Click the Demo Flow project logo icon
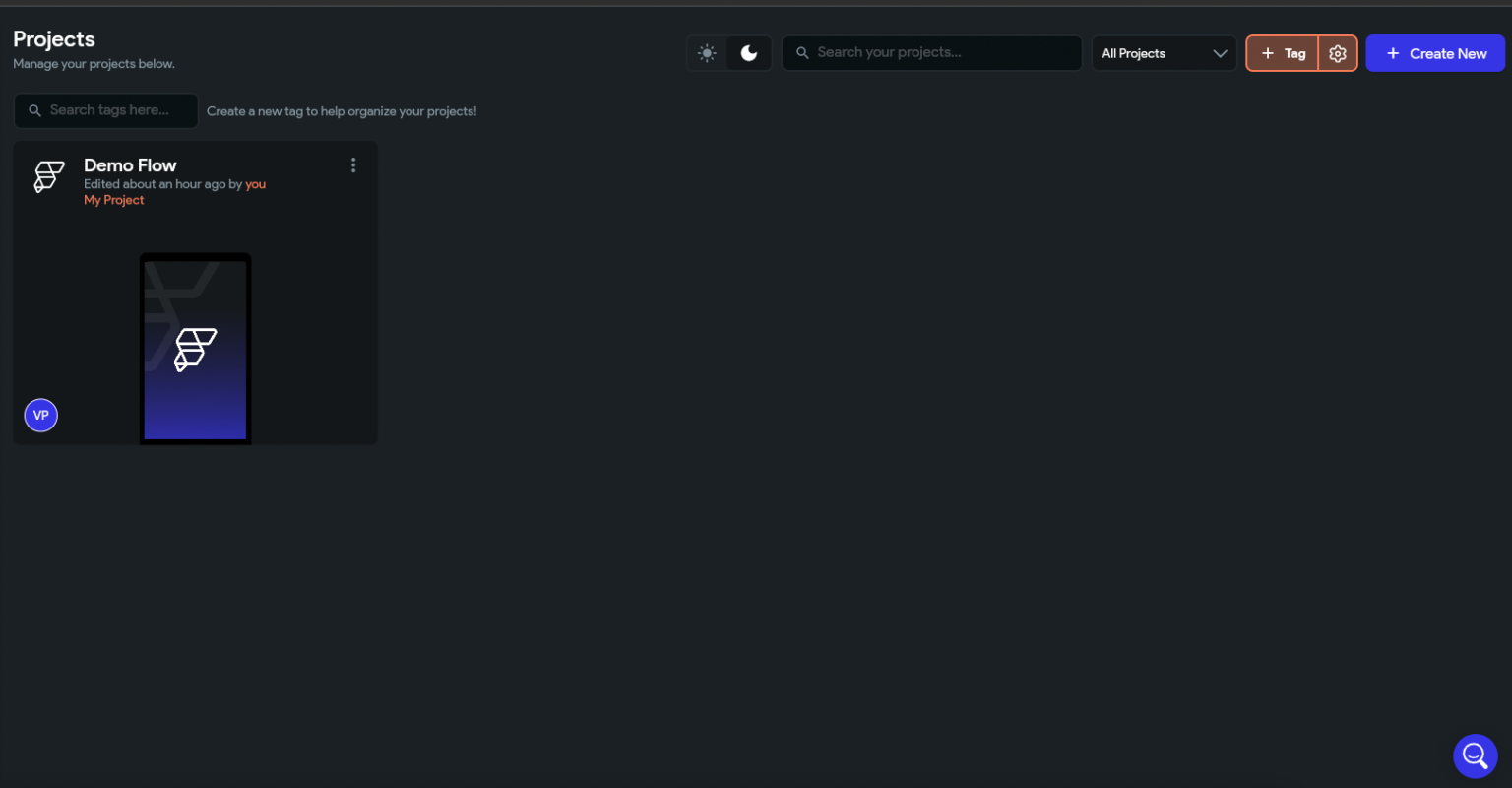This screenshot has height=788, width=1512. (48, 176)
